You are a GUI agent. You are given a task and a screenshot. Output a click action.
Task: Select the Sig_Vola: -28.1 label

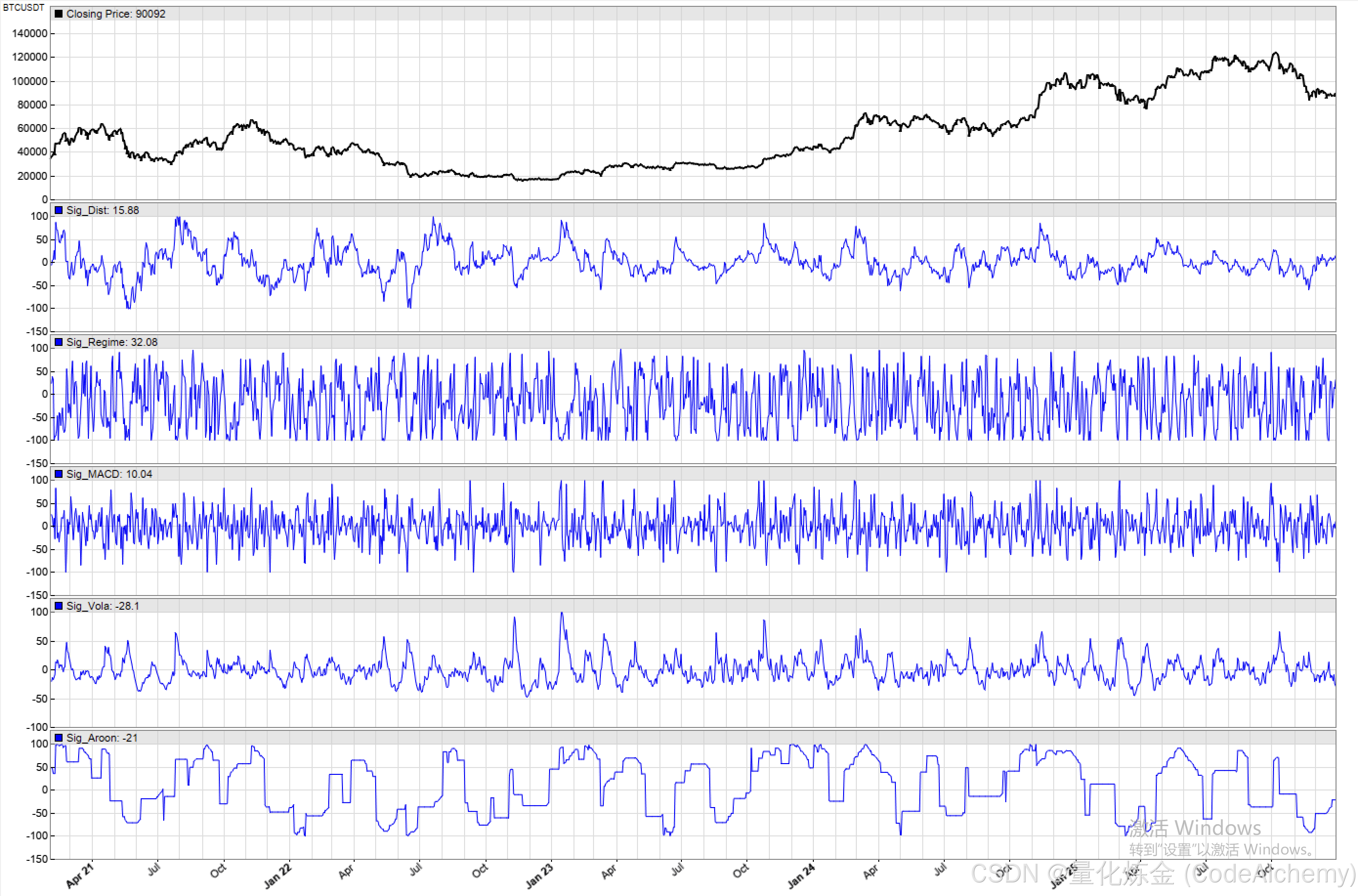tap(102, 606)
